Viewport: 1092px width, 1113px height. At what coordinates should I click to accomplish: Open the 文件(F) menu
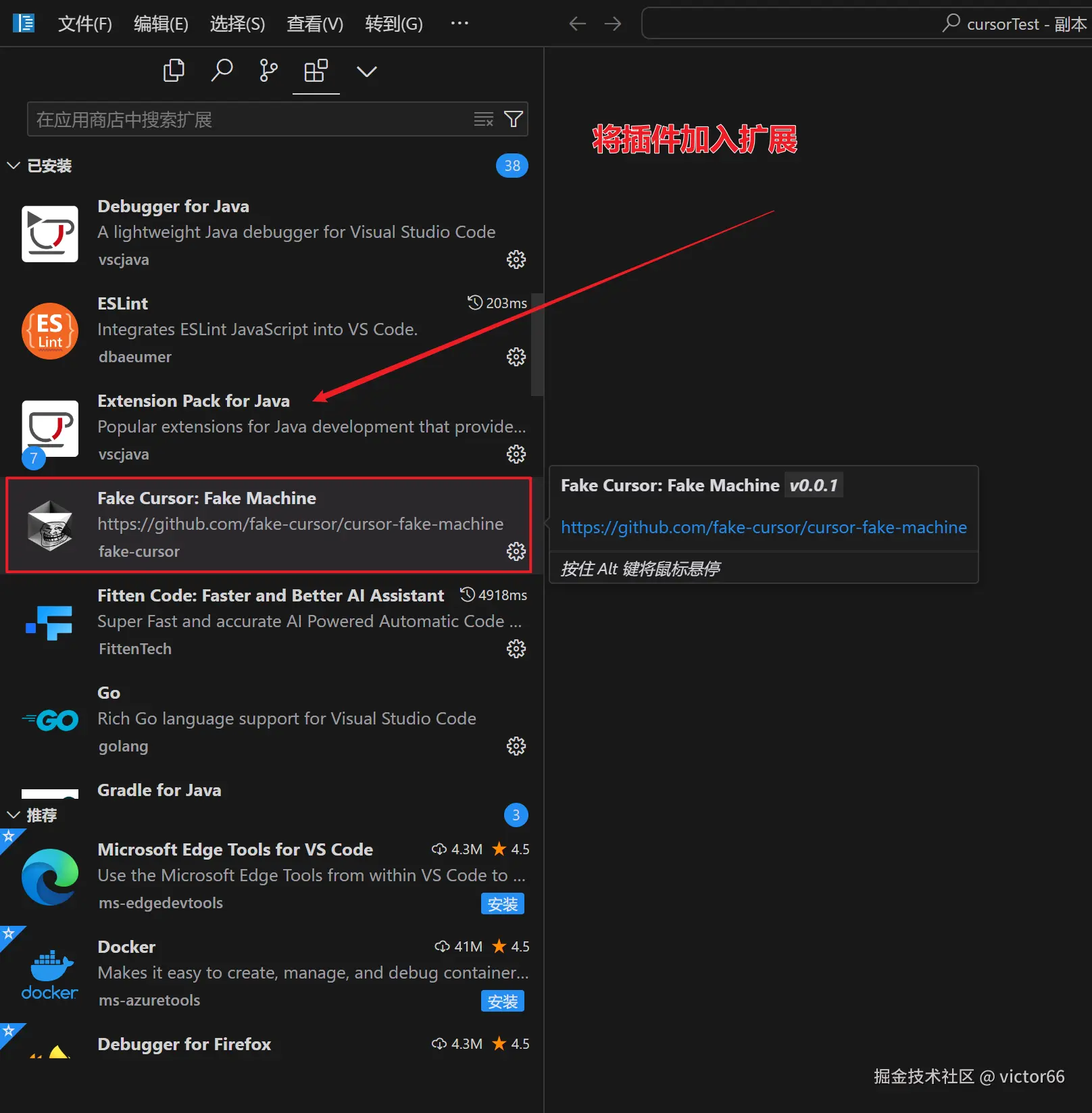click(x=85, y=24)
